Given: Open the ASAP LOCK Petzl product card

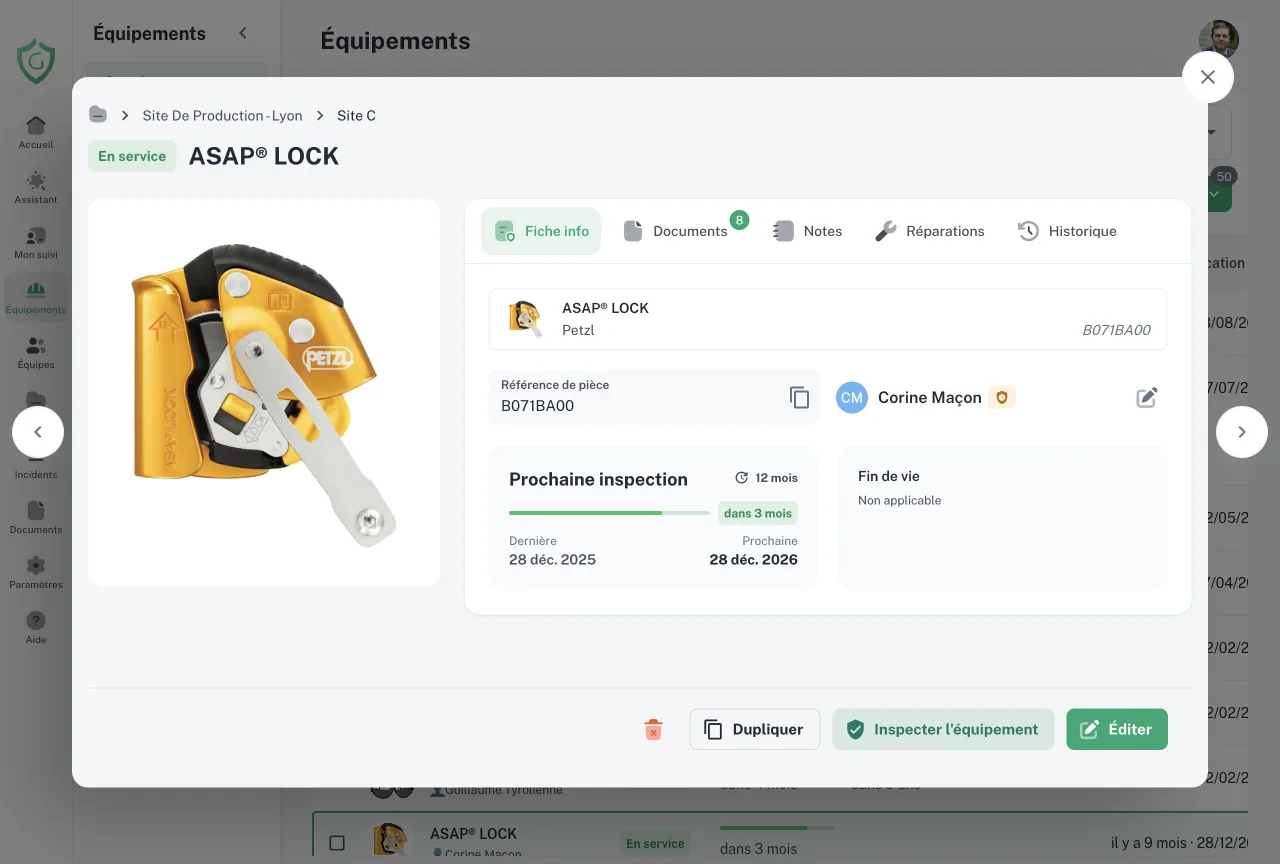Looking at the screenshot, I should coord(828,319).
